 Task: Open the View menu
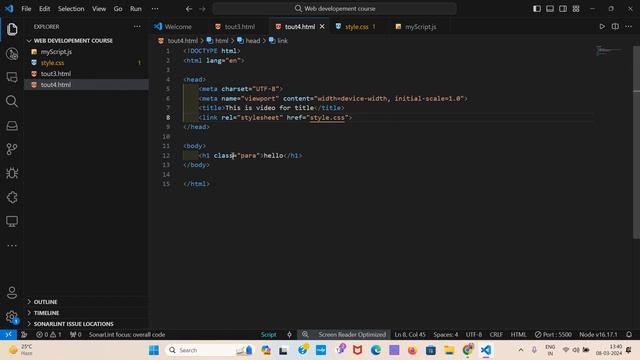tap(99, 9)
